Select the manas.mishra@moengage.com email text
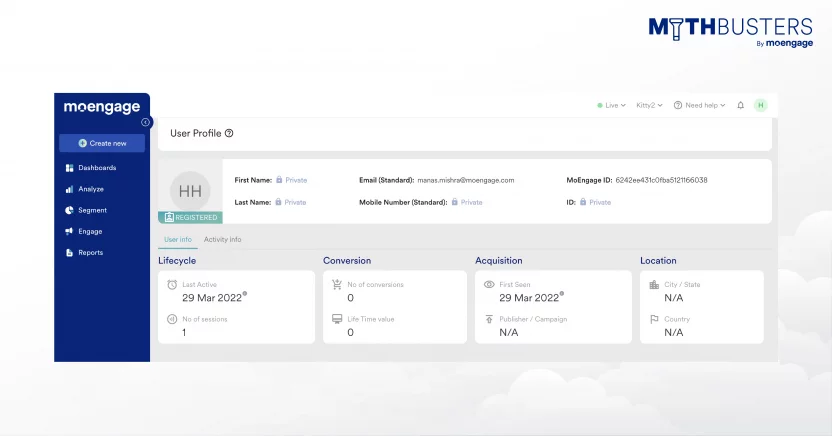The width and height of the screenshot is (832, 436). (465, 180)
